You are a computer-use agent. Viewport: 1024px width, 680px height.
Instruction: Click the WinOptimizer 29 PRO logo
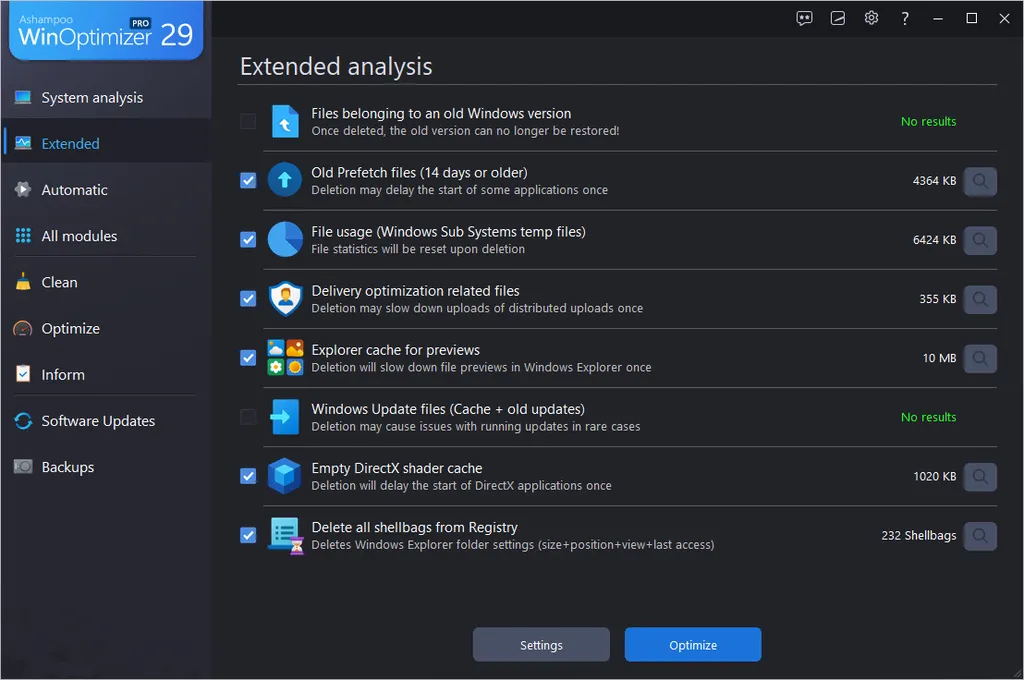coord(106,30)
